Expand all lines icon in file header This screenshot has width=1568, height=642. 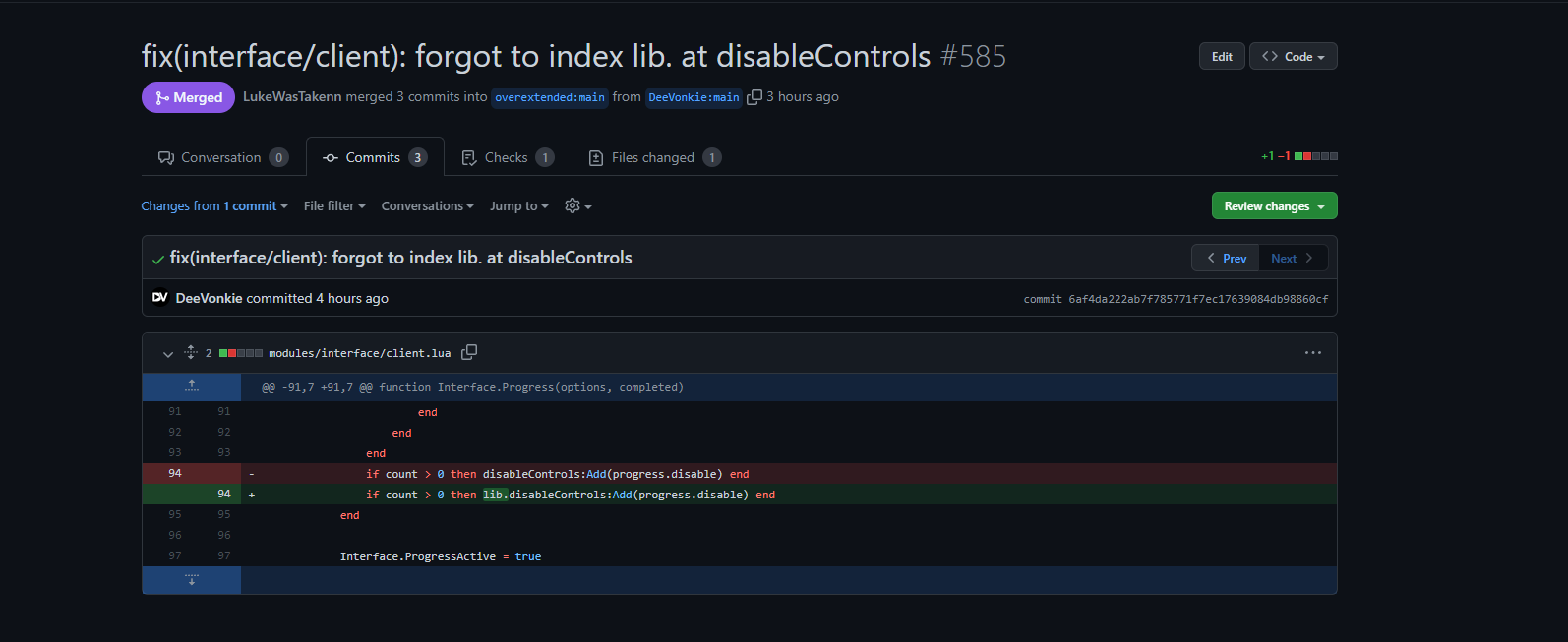tap(191, 353)
